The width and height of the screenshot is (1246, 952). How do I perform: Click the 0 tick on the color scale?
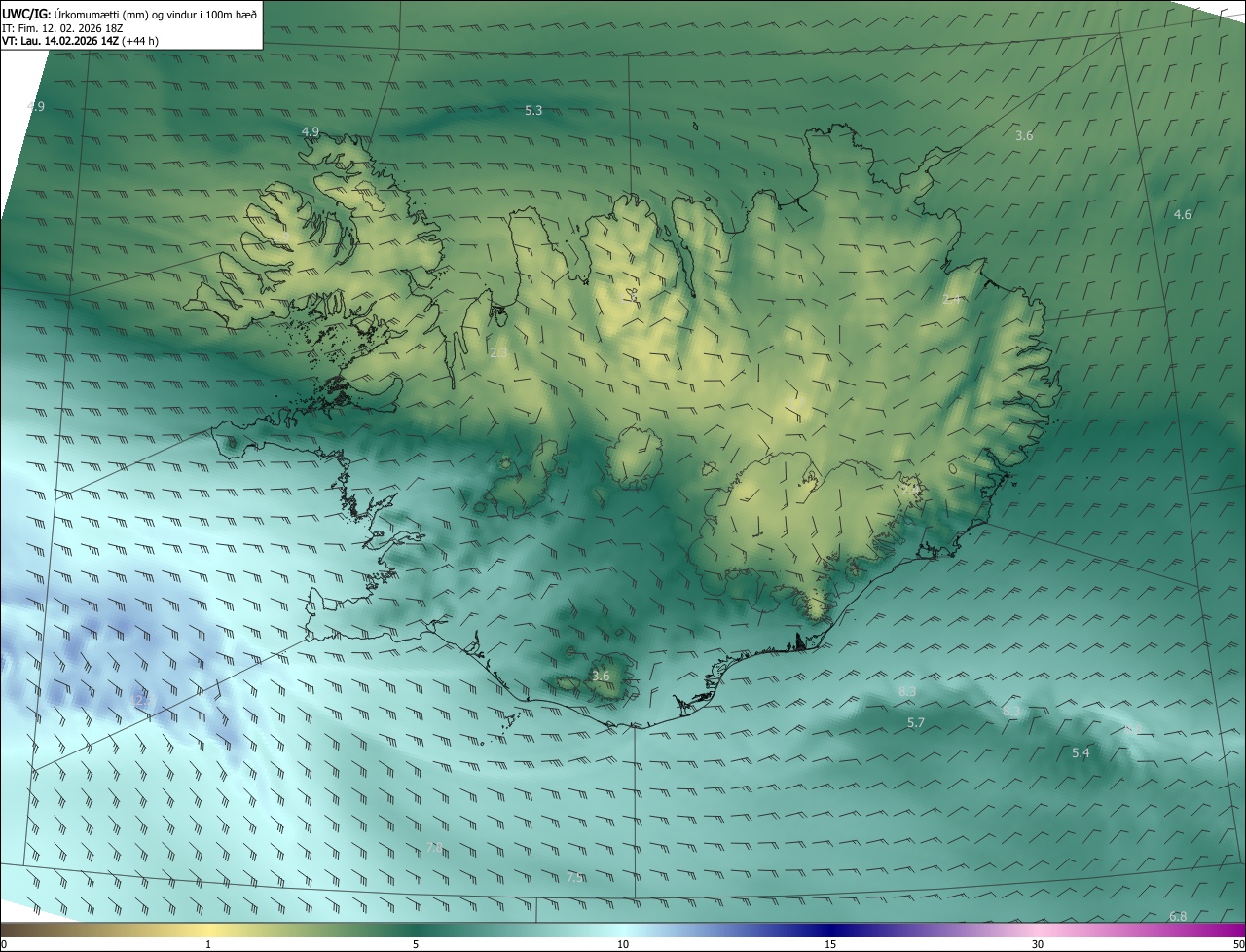pyautogui.click(x=4, y=944)
